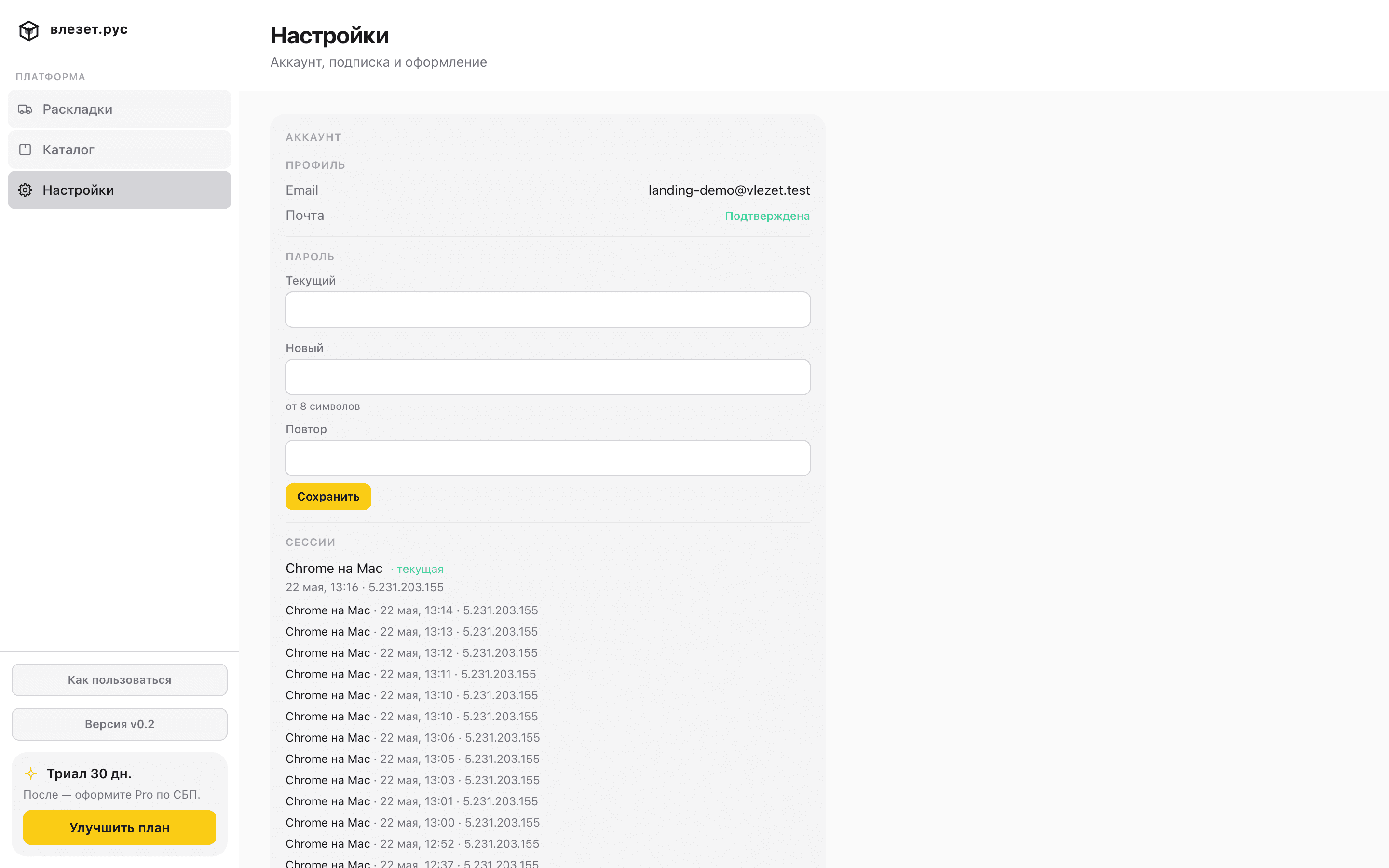This screenshot has width=1389, height=868.
Task: Select the Настройки menu item
Action: pos(120,190)
